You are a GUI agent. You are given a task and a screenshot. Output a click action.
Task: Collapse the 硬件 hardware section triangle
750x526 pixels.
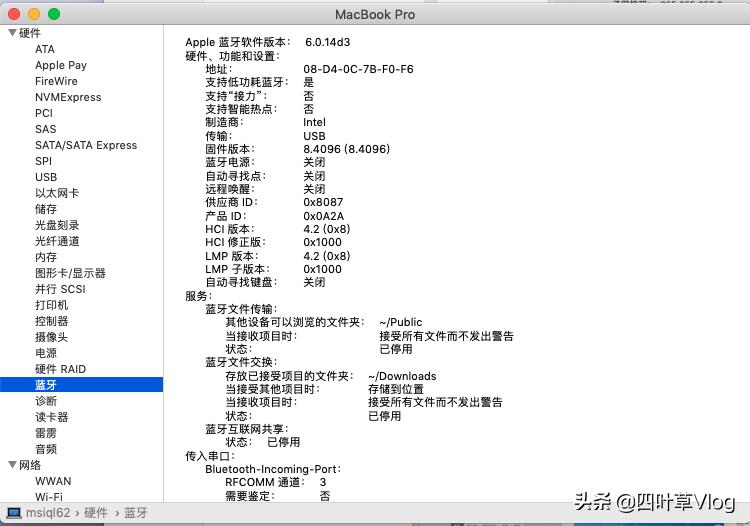12,33
